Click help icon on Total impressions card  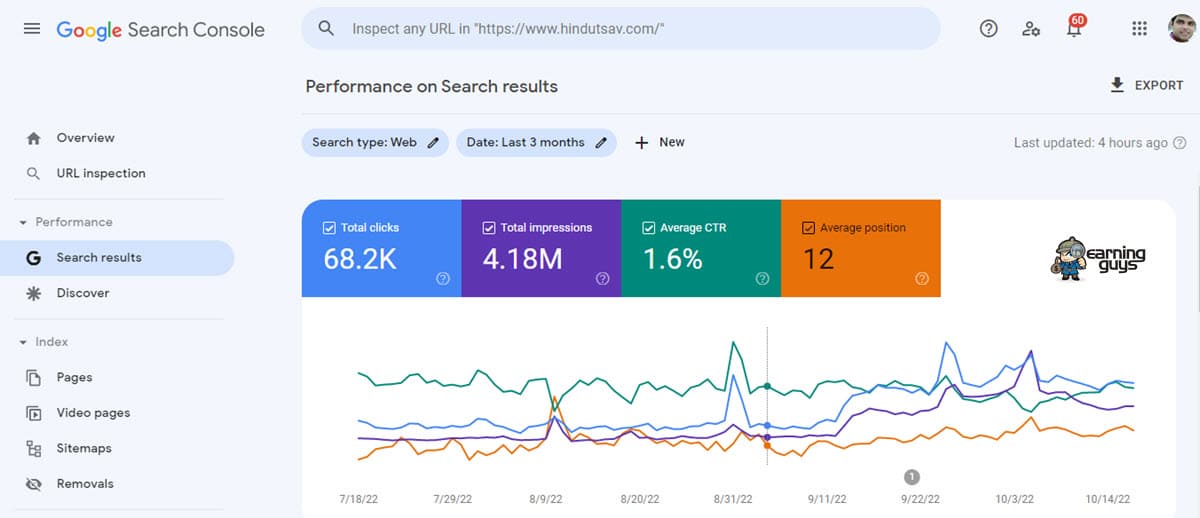603,280
